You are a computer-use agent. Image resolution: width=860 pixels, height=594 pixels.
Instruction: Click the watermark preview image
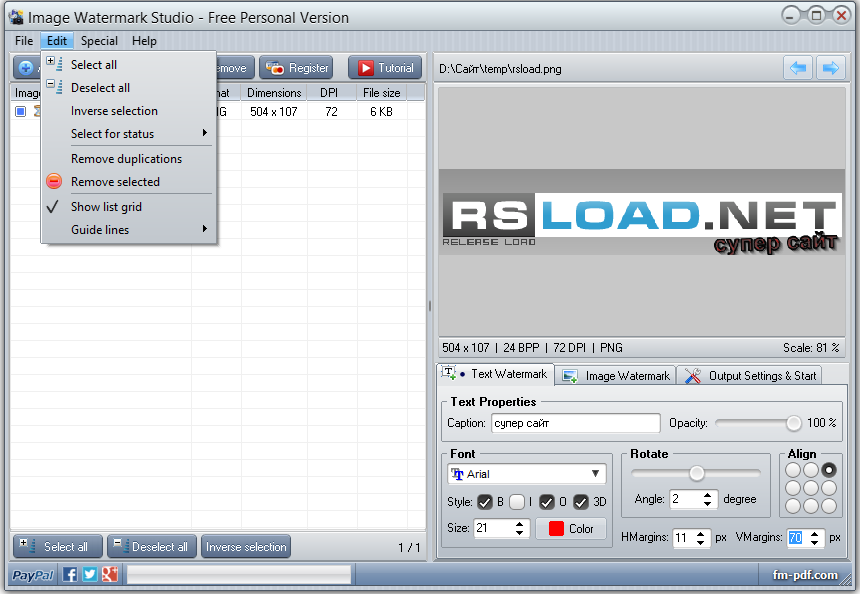click(642, 212)
